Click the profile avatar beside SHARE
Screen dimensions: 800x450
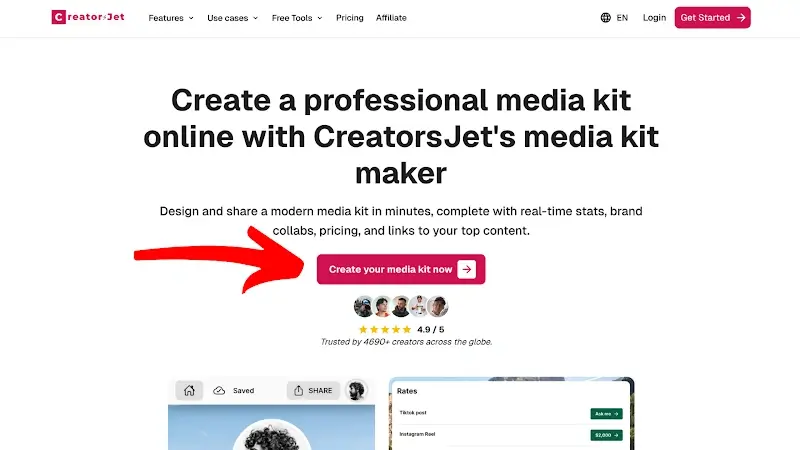pos(355,391)
